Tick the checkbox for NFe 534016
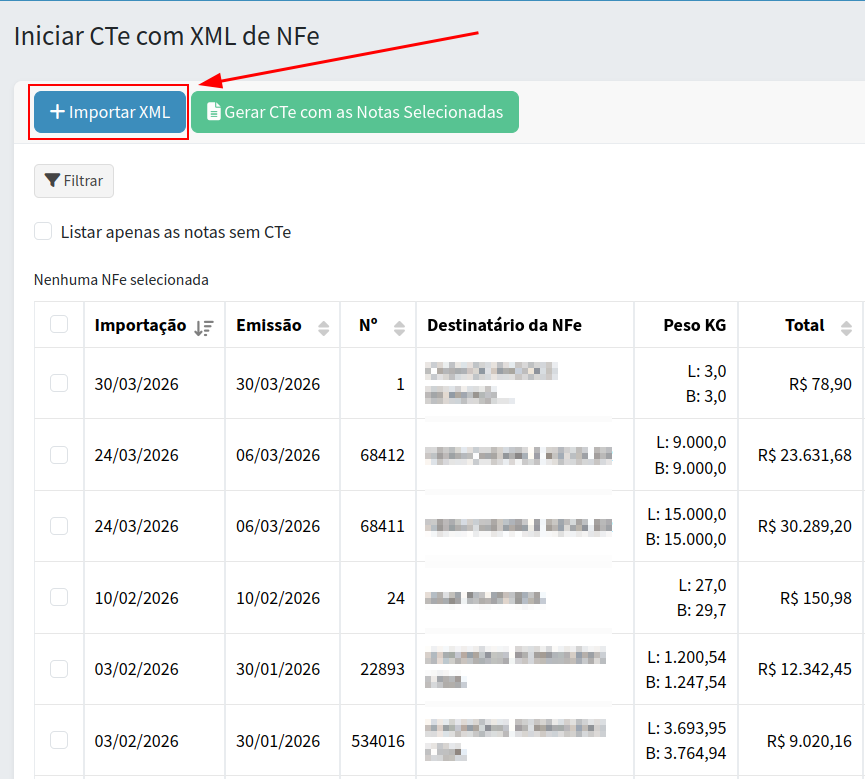 (x=59, y=740)
